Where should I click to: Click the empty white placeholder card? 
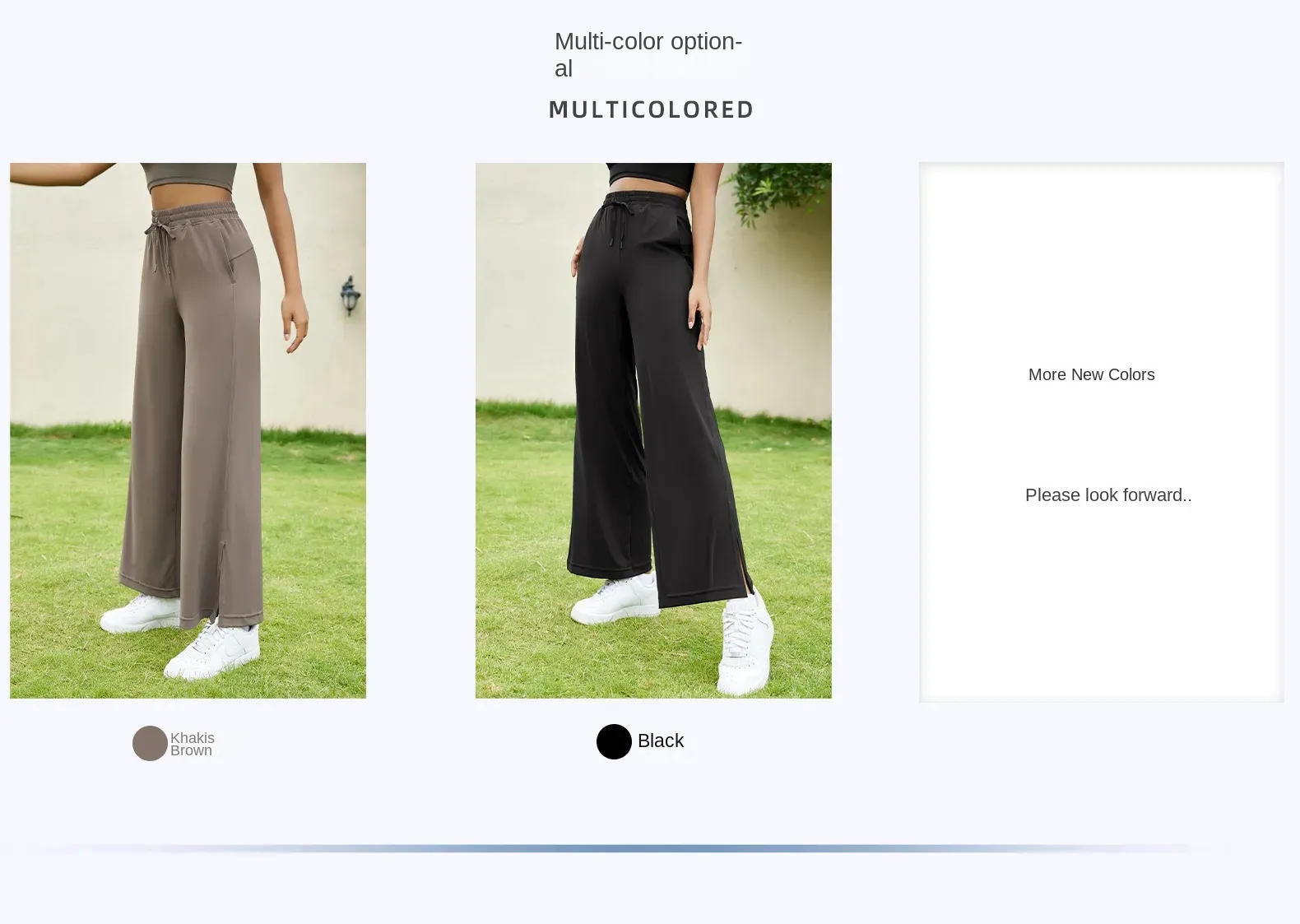(x=1101, y=432)
